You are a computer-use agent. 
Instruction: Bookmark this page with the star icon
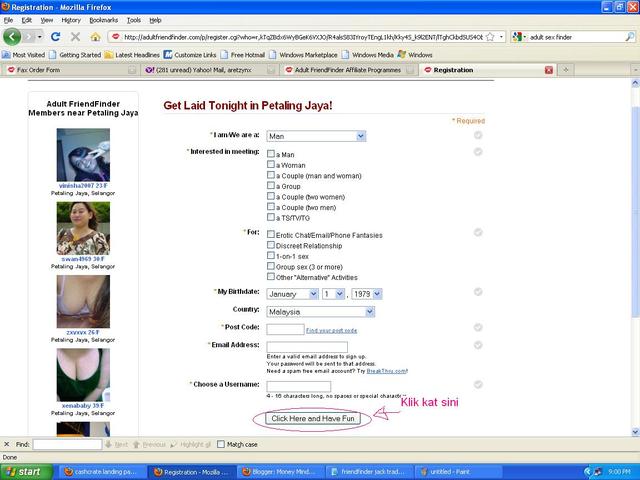[490, 37]
